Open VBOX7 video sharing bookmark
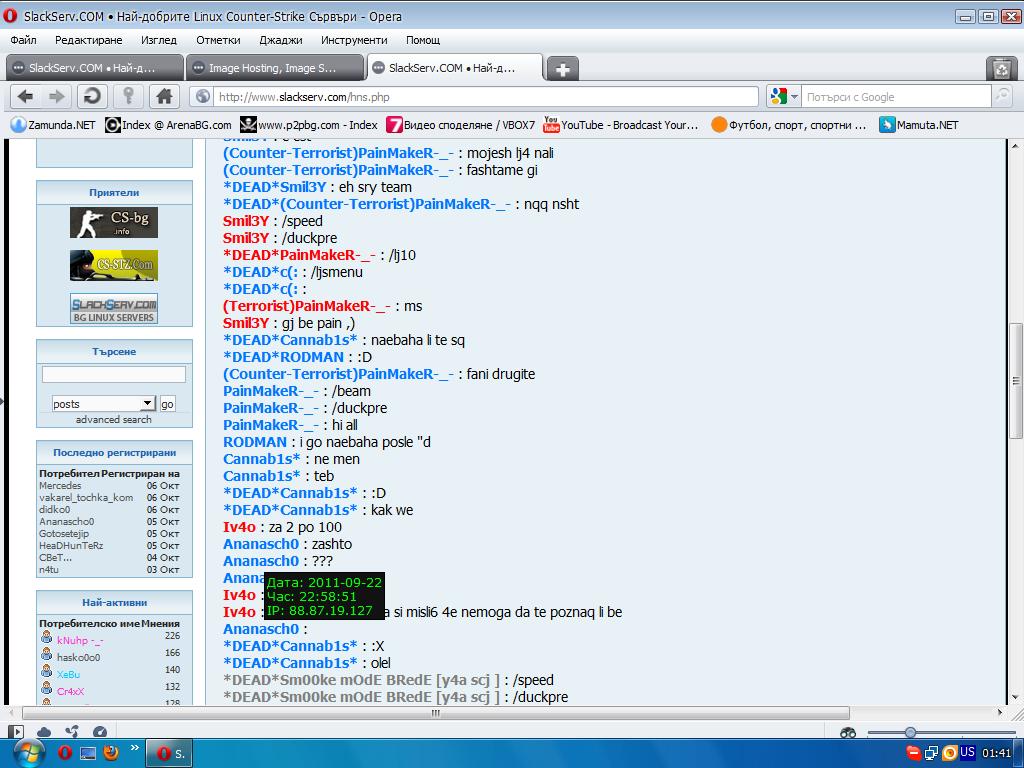 click(460, 125)
